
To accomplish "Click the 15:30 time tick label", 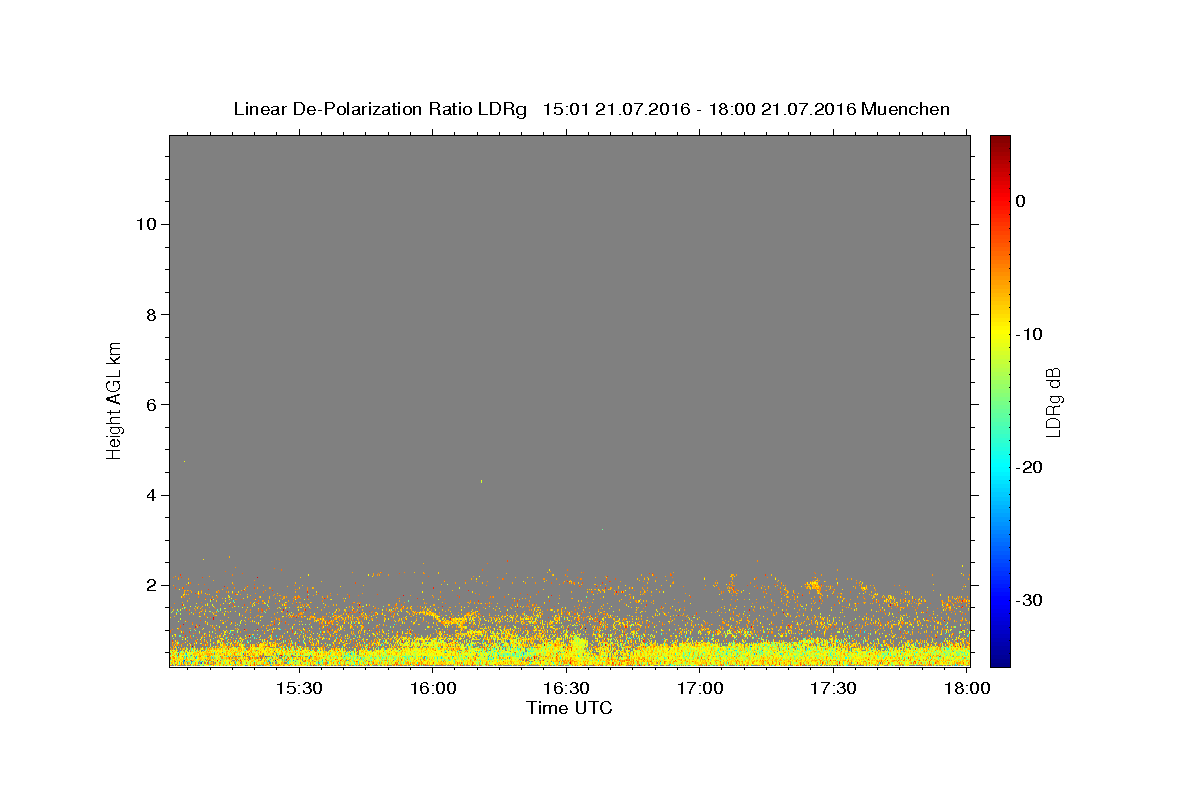I will 298,688.
